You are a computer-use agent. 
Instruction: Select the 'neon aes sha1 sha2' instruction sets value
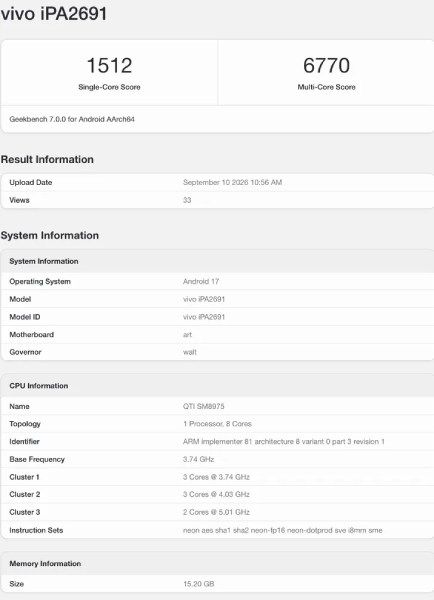[282, 530]
